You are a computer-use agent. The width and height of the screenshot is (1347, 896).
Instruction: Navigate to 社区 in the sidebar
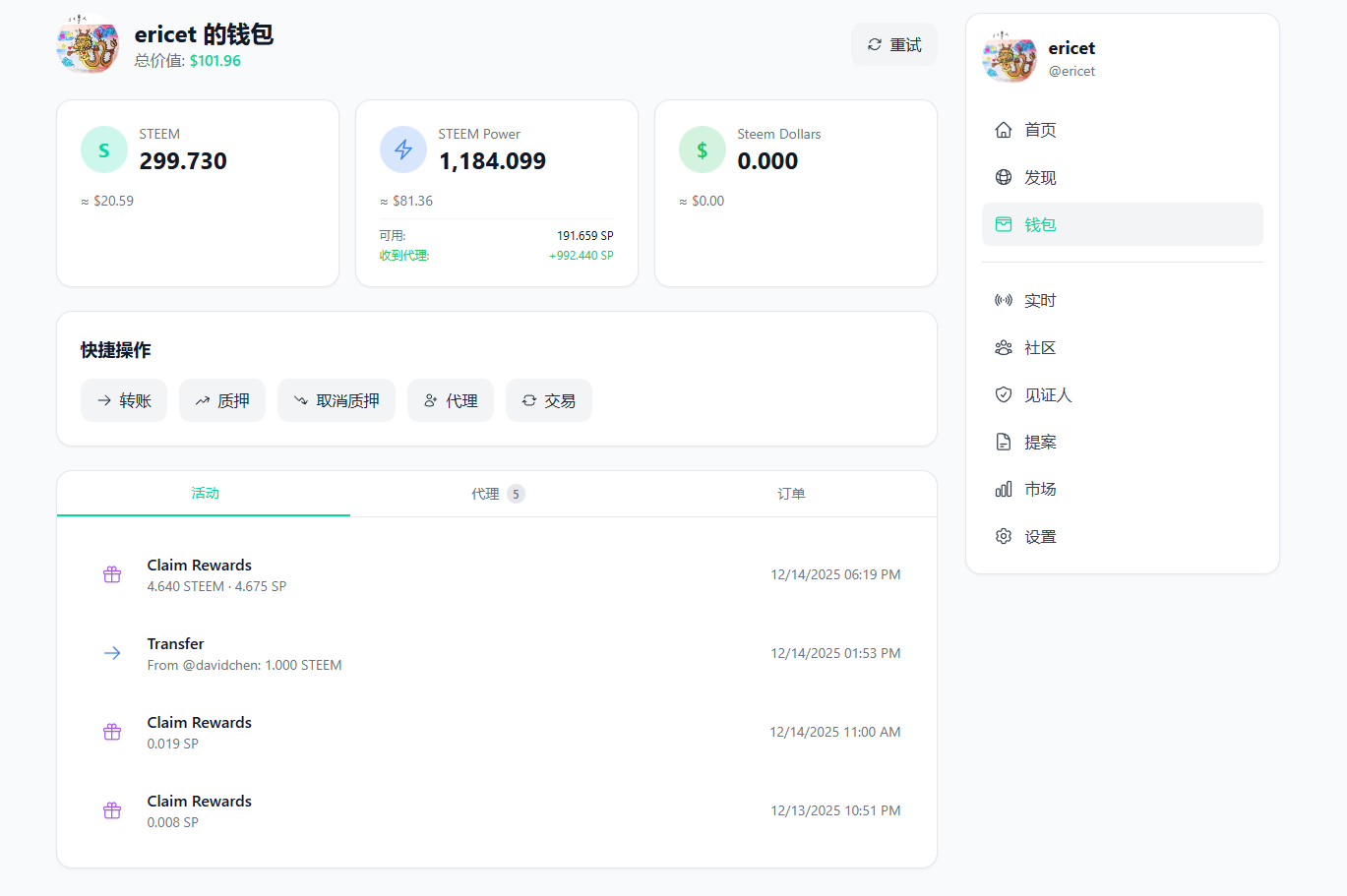1123,347
